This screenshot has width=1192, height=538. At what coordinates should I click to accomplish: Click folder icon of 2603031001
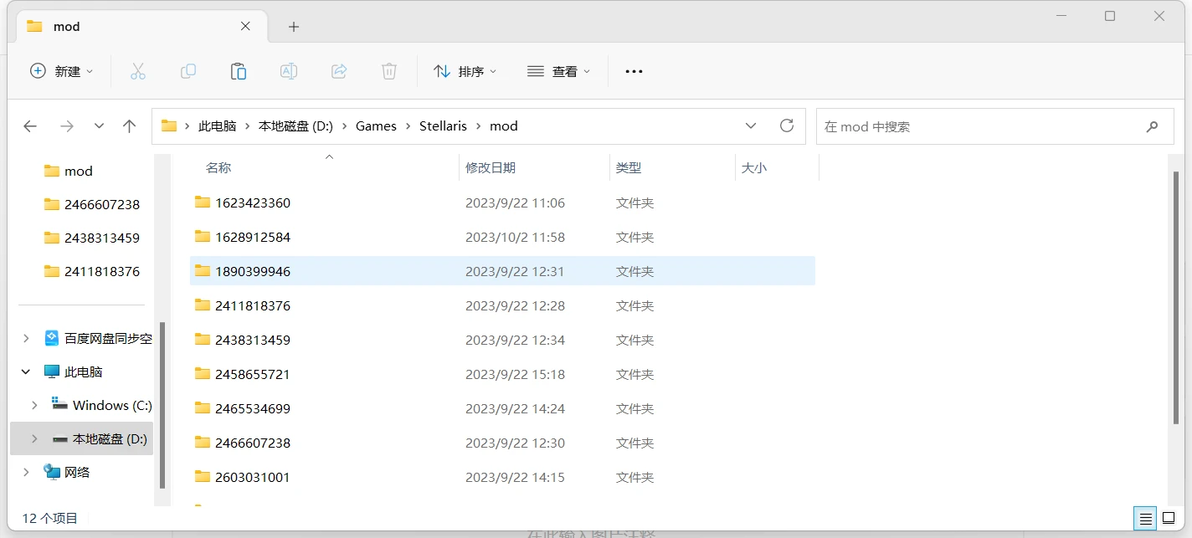pos(202,477)
